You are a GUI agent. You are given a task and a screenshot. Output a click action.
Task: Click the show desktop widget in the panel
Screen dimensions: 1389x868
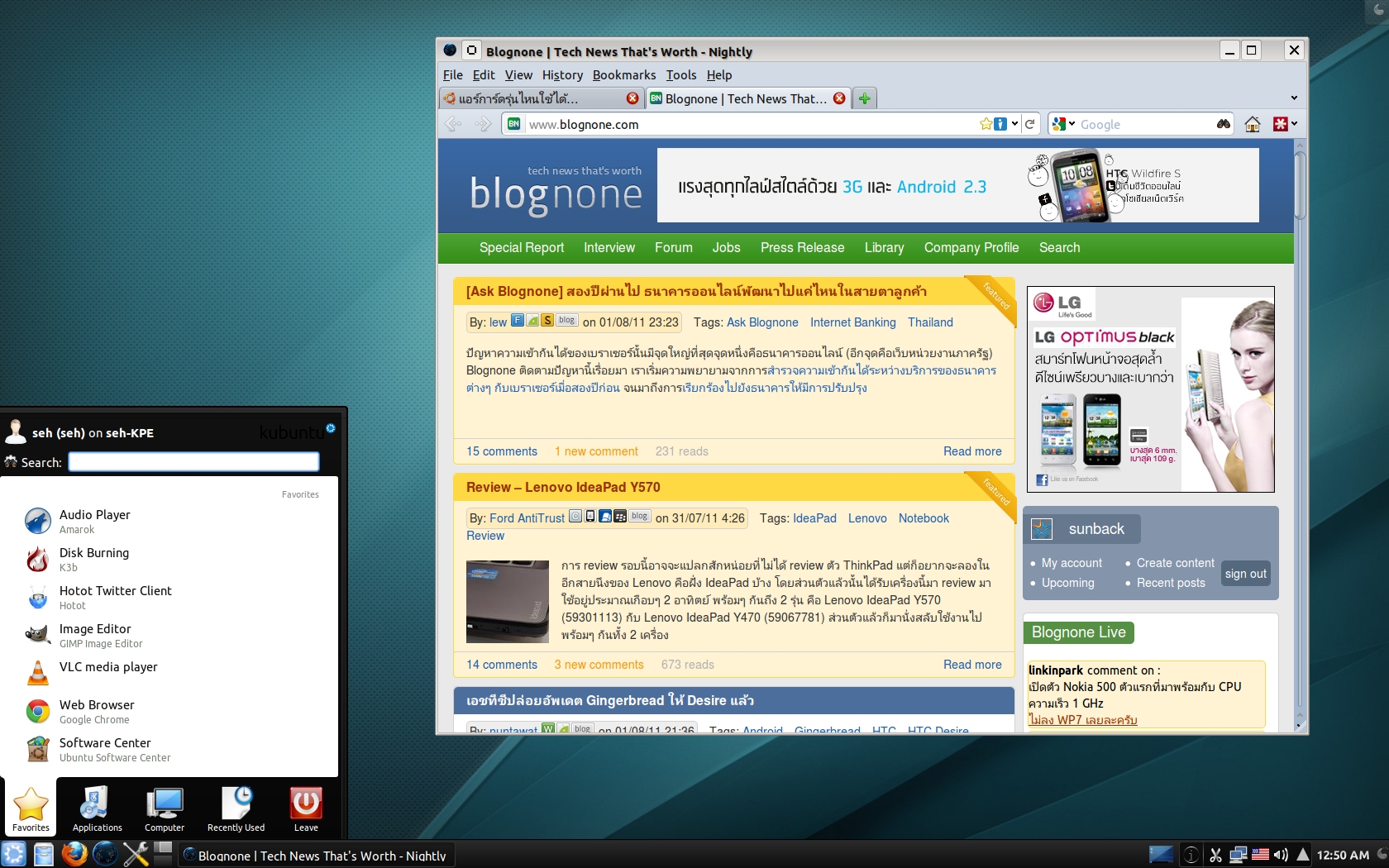click(1161, 855)
